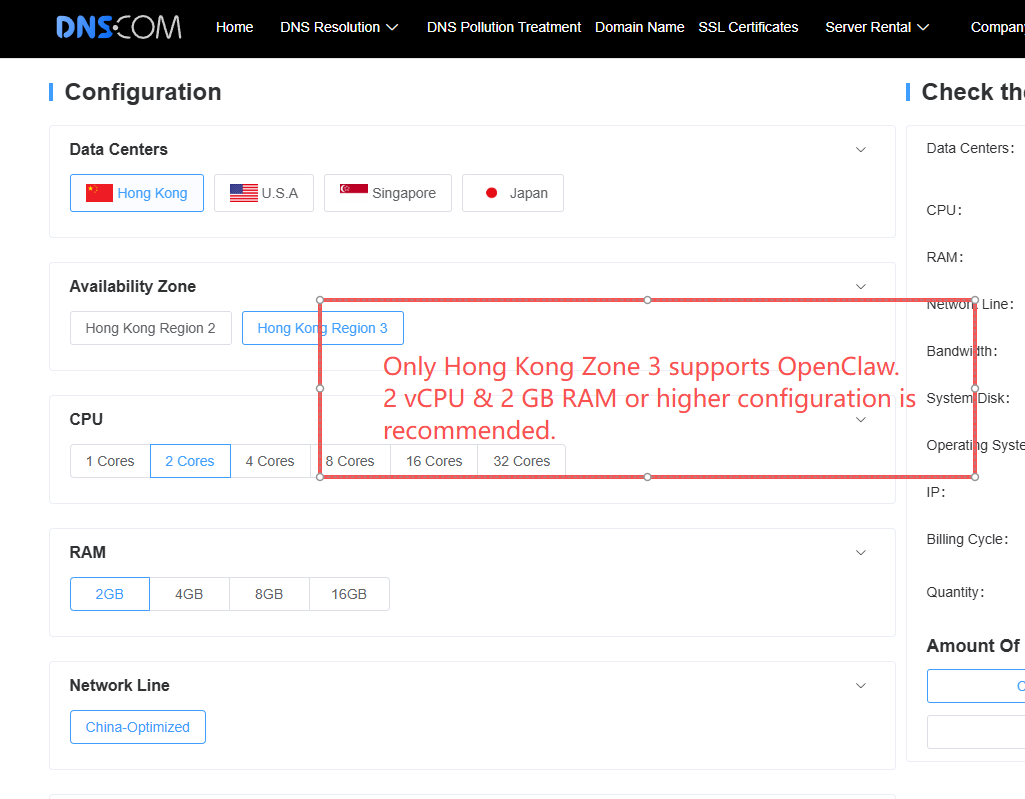1025x799 pixels.
Task: Select Hong Kong Region 2 zone
Action: [x=151, y=328]
